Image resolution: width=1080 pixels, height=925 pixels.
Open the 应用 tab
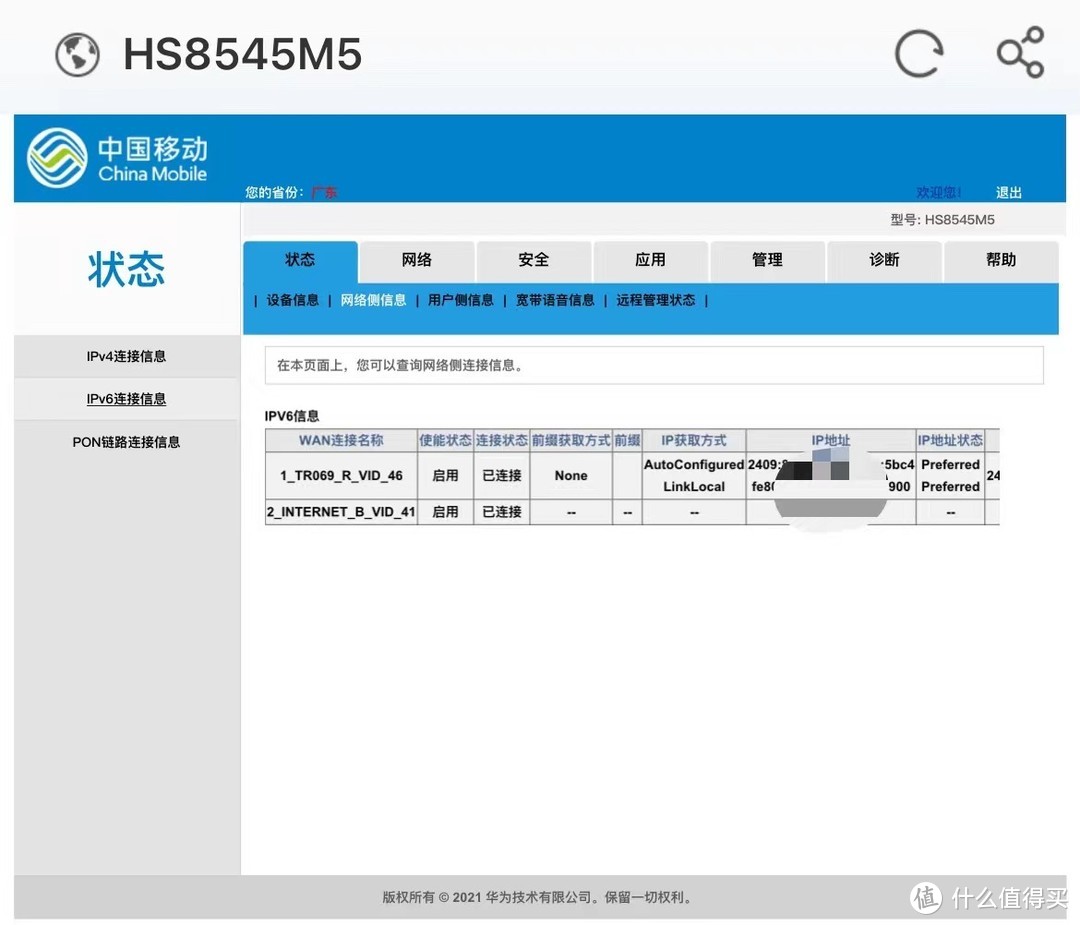[x=651, y=261]
